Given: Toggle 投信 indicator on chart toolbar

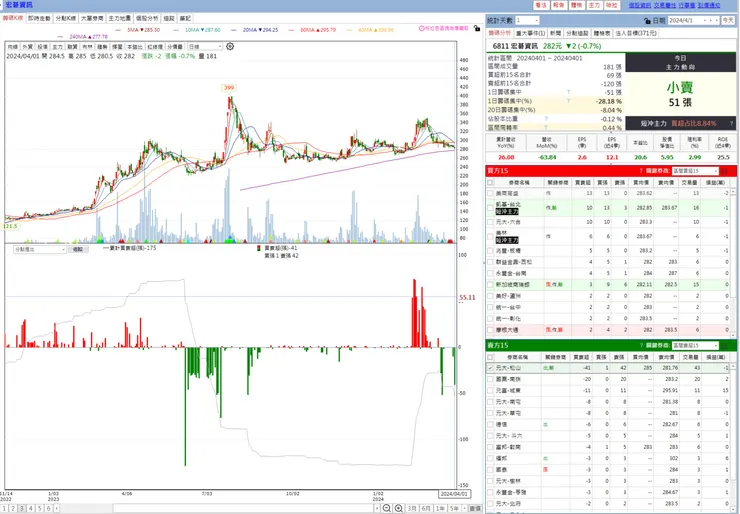Looking at the screenshot, I should click(x=42, y=47).
